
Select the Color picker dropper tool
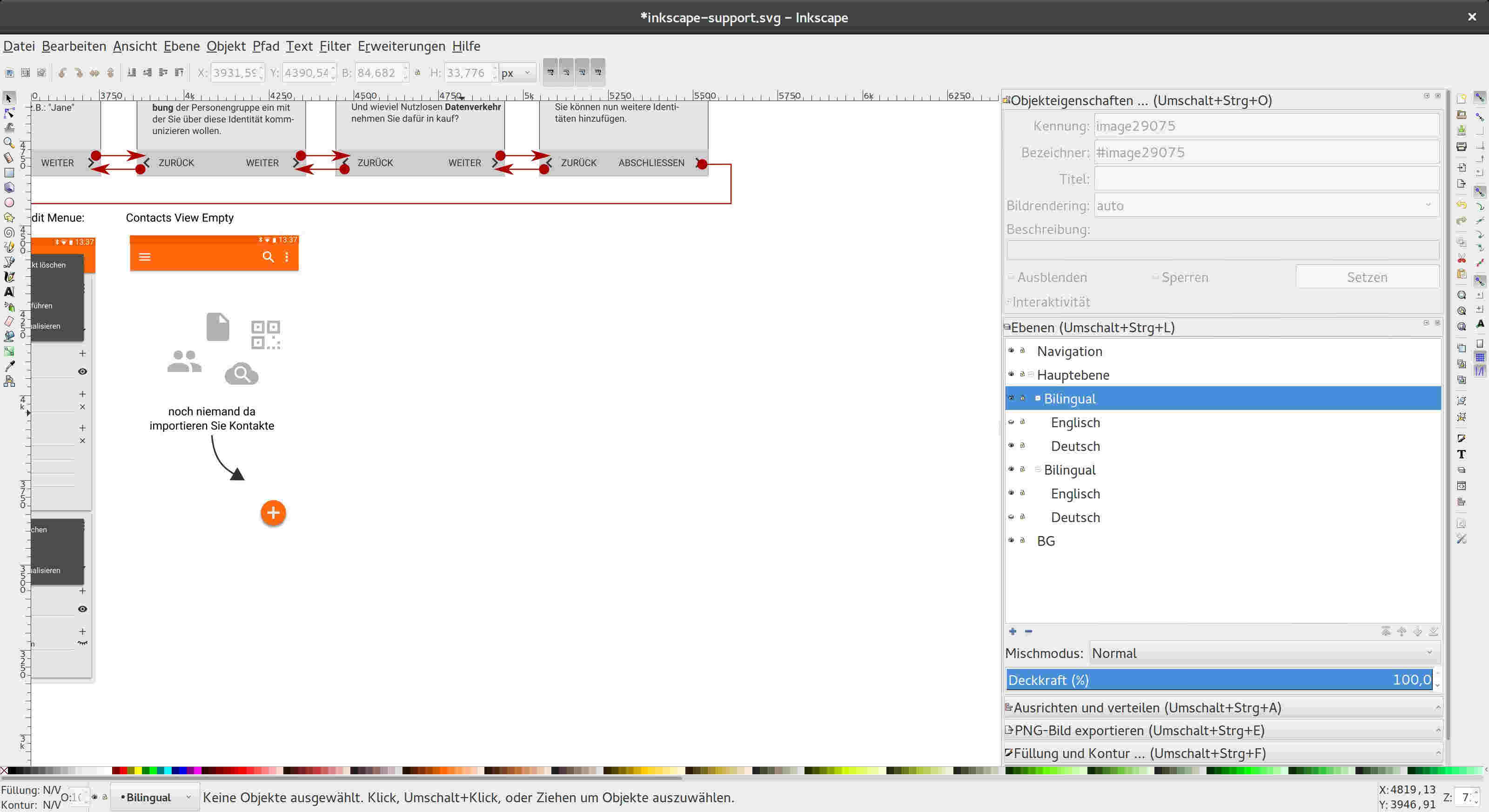tap(9, 366)
